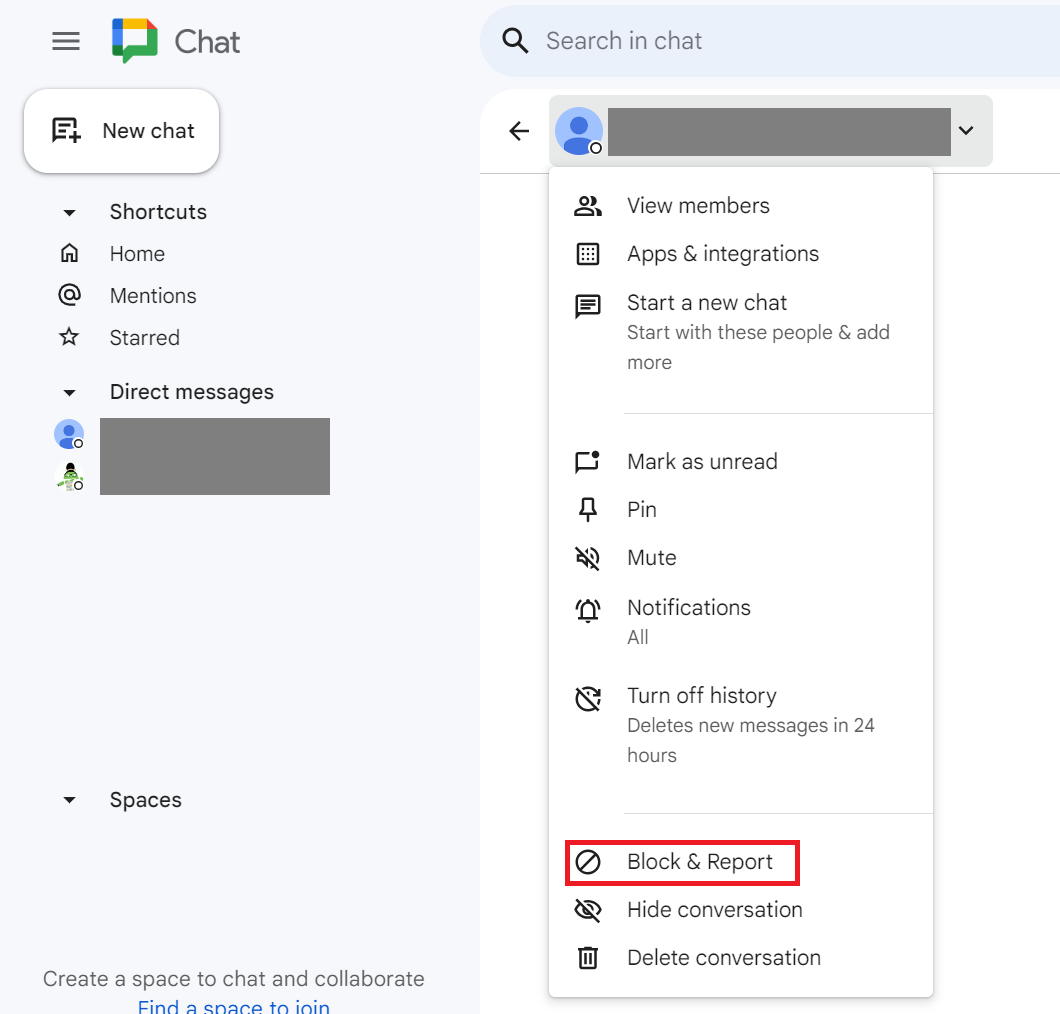Image resolution: width=1060 pixels, height=1014 pixels.
Task: Select Start a new chat option
Action: tap(741, 332)
